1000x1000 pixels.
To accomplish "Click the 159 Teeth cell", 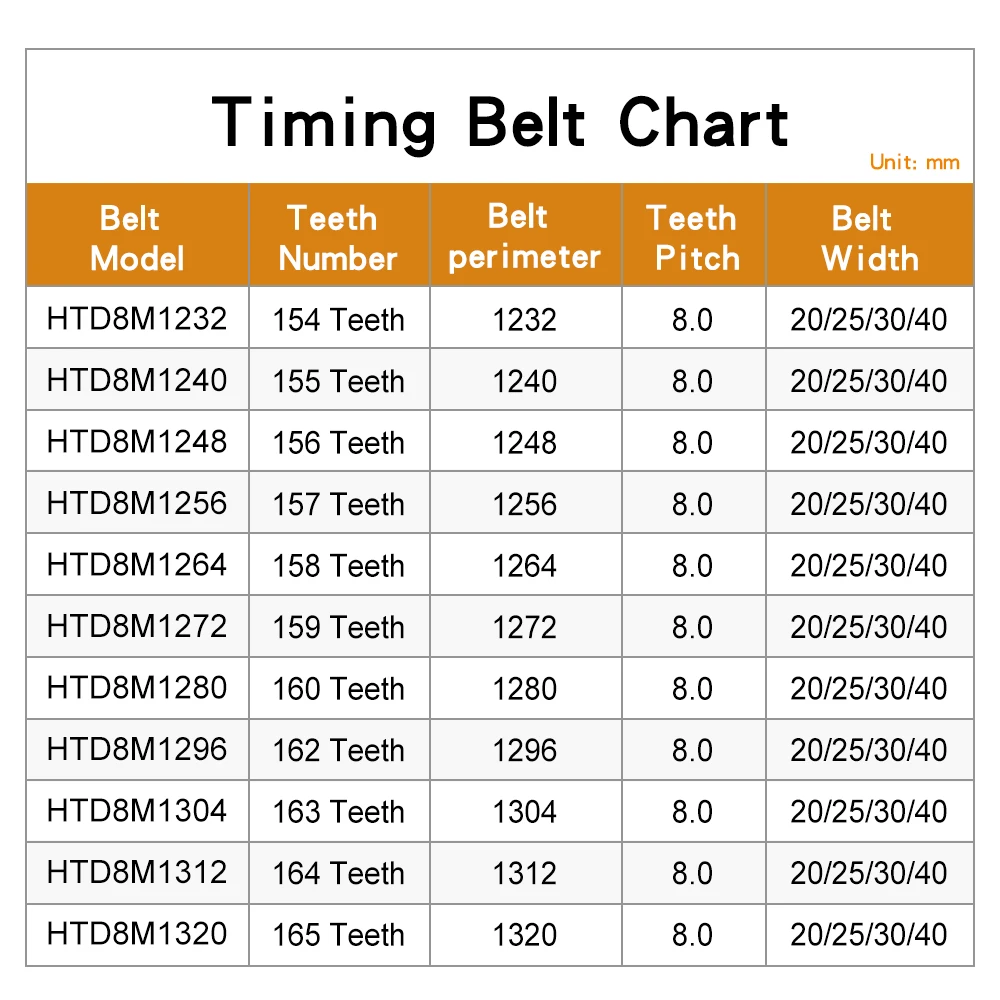I will tap(339, 626).
